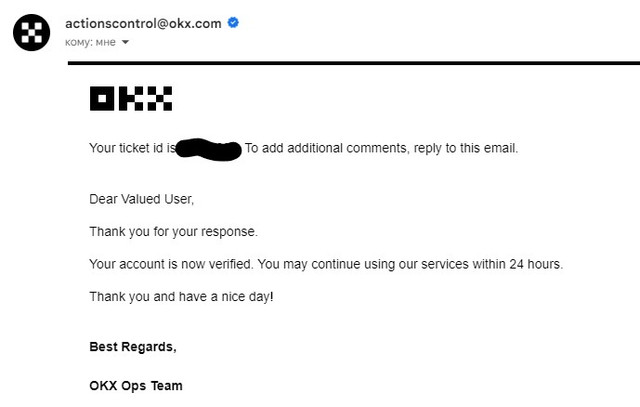Click the letter O in OKX logo
Screen dimensions: 640x407
[x=102, y=98]
